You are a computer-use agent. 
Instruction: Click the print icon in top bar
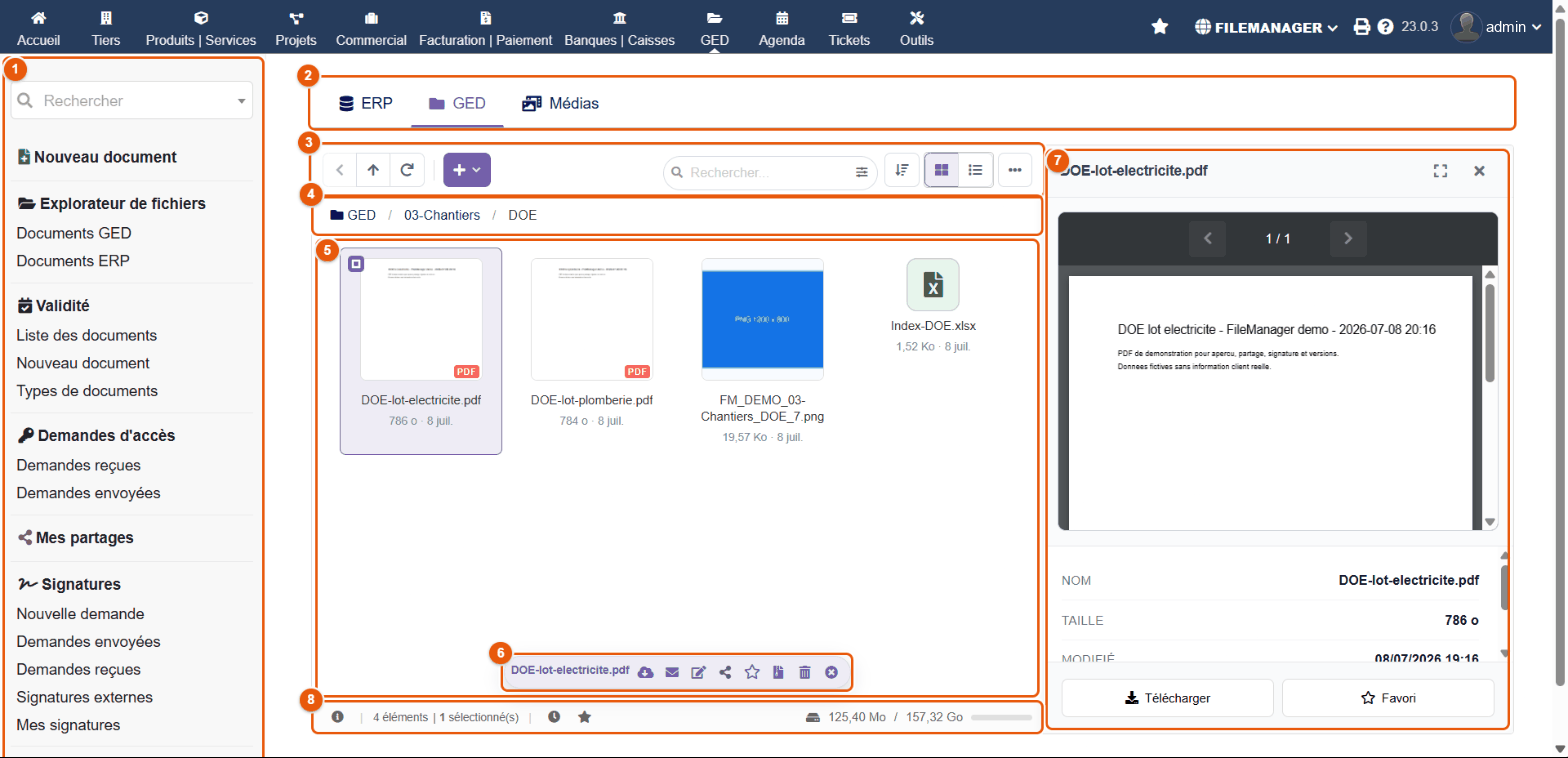point(1361,27)
